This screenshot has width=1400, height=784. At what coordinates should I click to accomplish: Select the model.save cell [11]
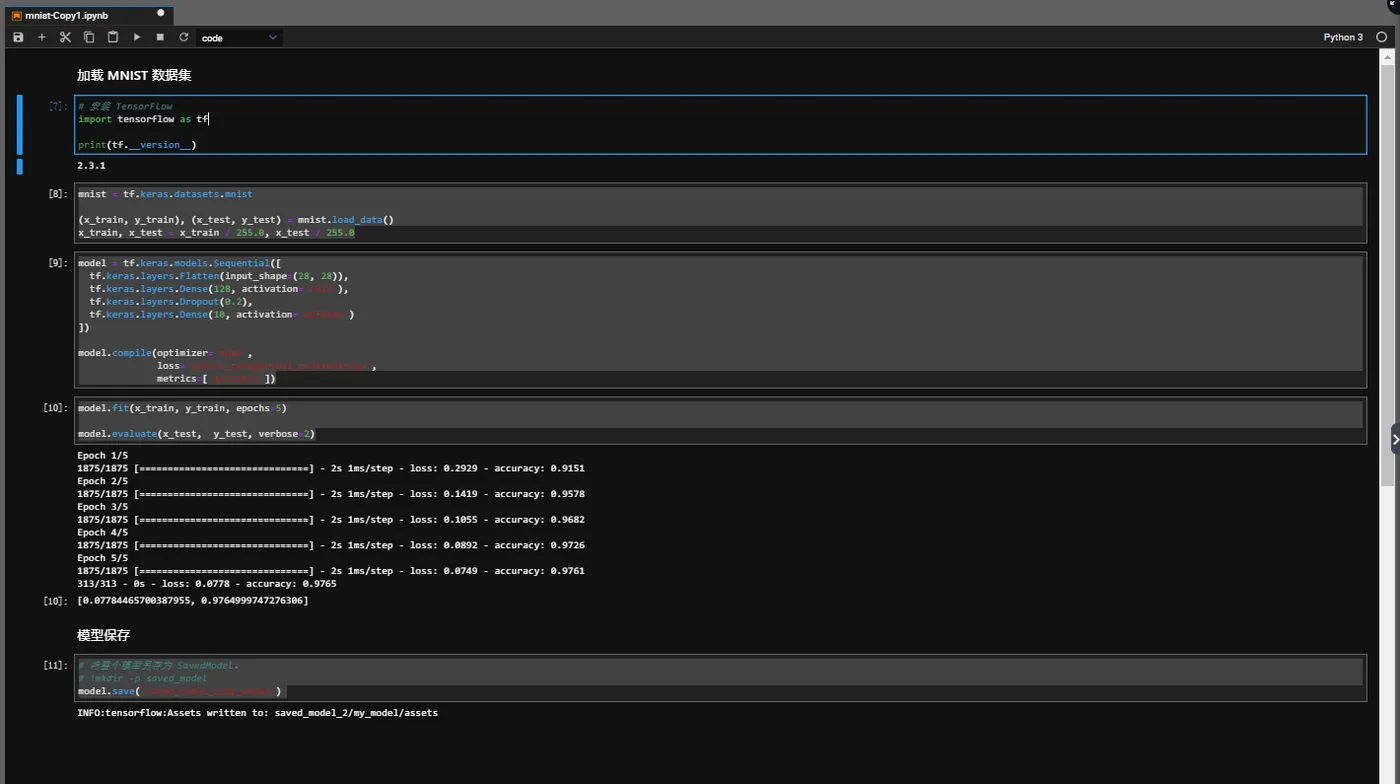point(720,678)
